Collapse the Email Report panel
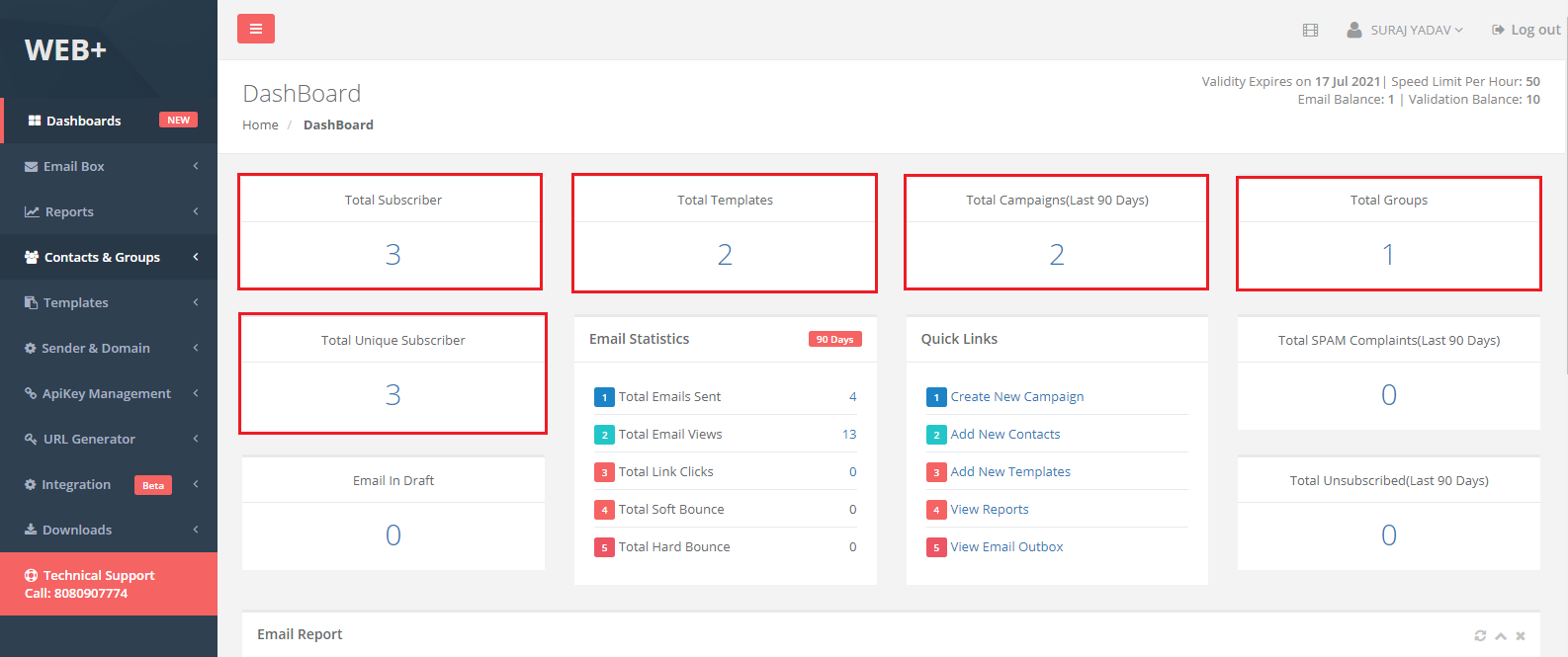 1501,635
